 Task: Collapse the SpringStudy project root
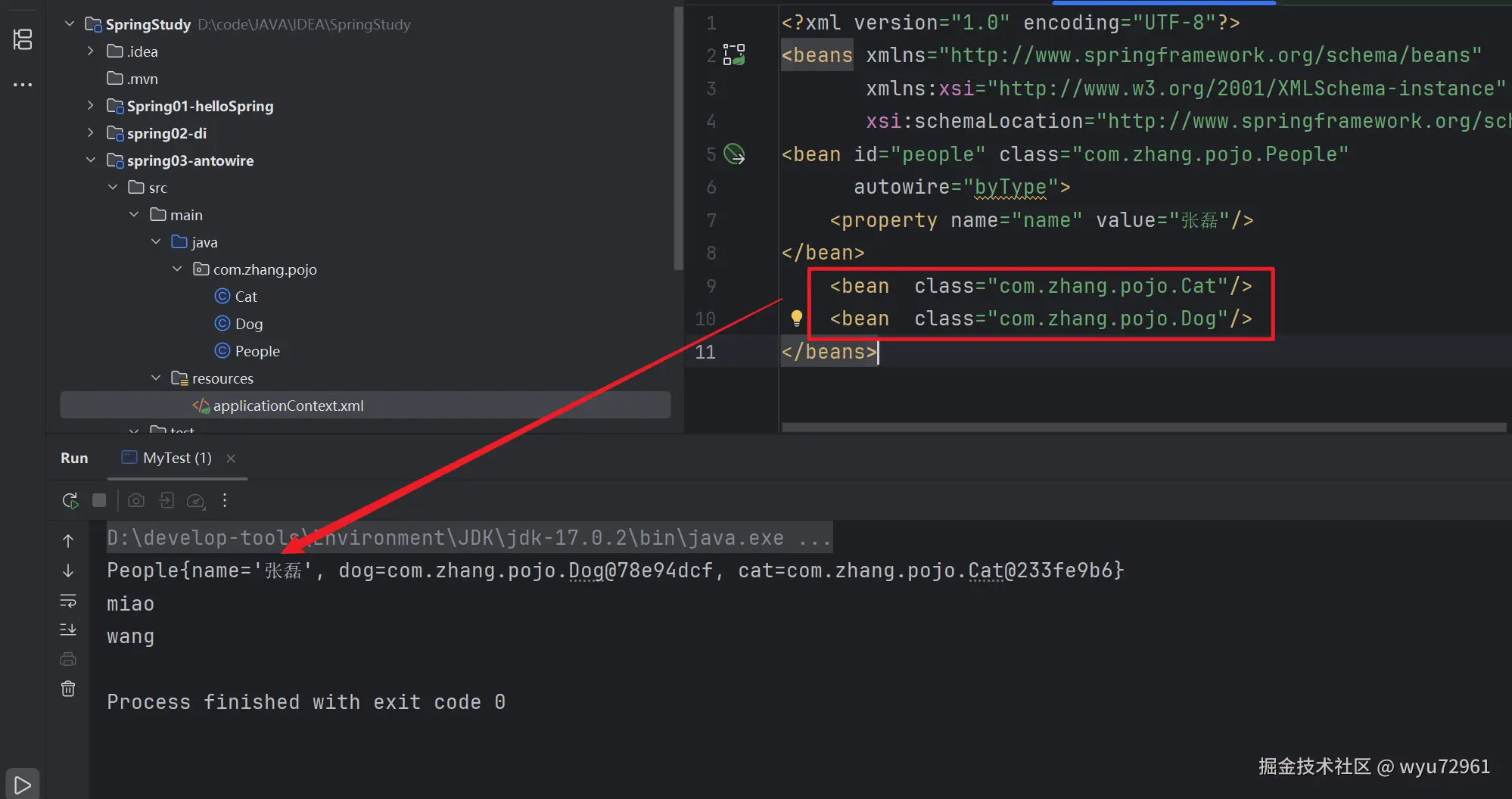click(x=70, y=24)
